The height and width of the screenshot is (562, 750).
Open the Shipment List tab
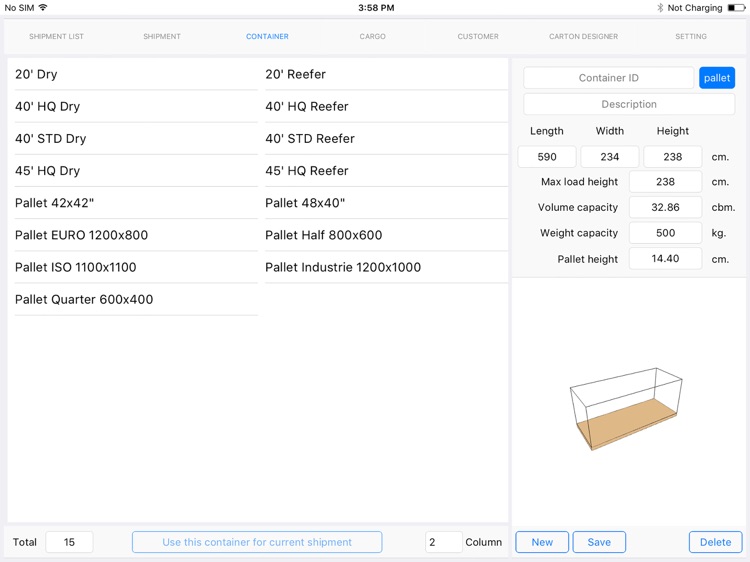click(x=56, y=36)
